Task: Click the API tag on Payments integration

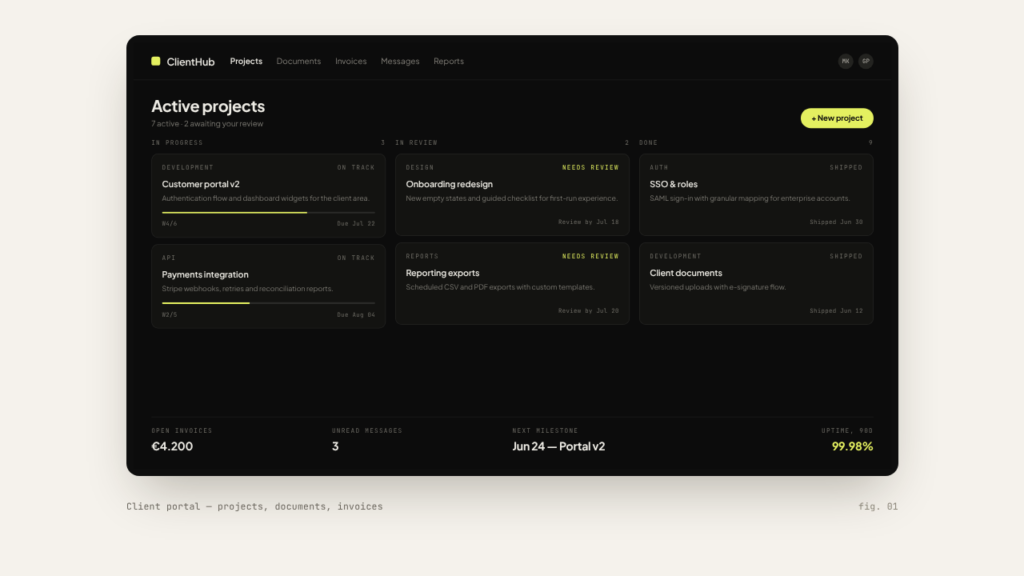Action: tap(168, 258)
